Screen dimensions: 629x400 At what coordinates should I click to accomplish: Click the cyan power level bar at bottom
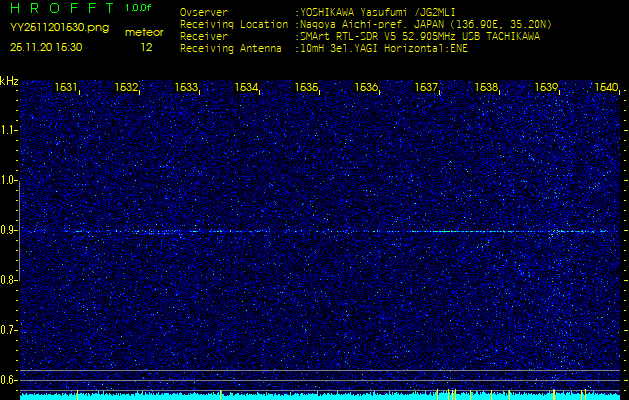point(320,396)
